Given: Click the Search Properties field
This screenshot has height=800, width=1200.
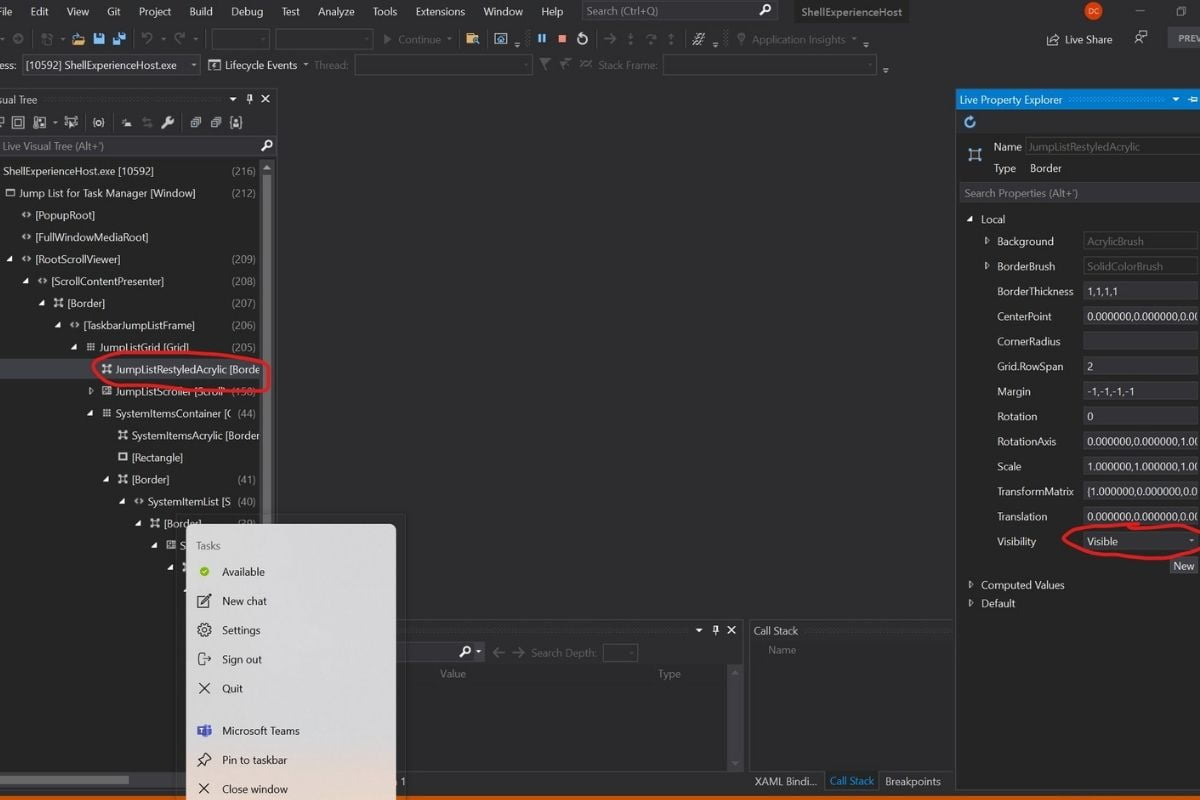Looking at the screenshot, I should pyautogui.click(x=1078, y=193).
